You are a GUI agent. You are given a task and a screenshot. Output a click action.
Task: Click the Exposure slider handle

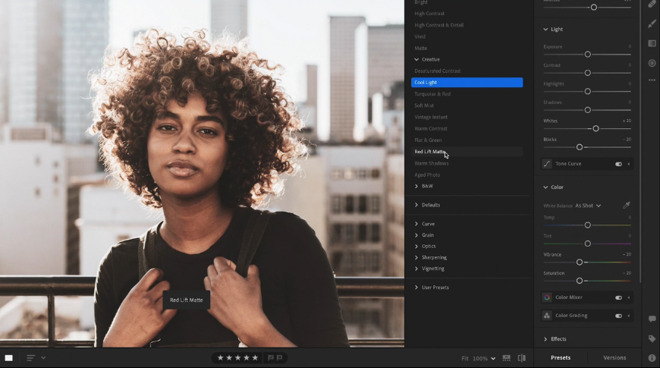coord(588,54)
